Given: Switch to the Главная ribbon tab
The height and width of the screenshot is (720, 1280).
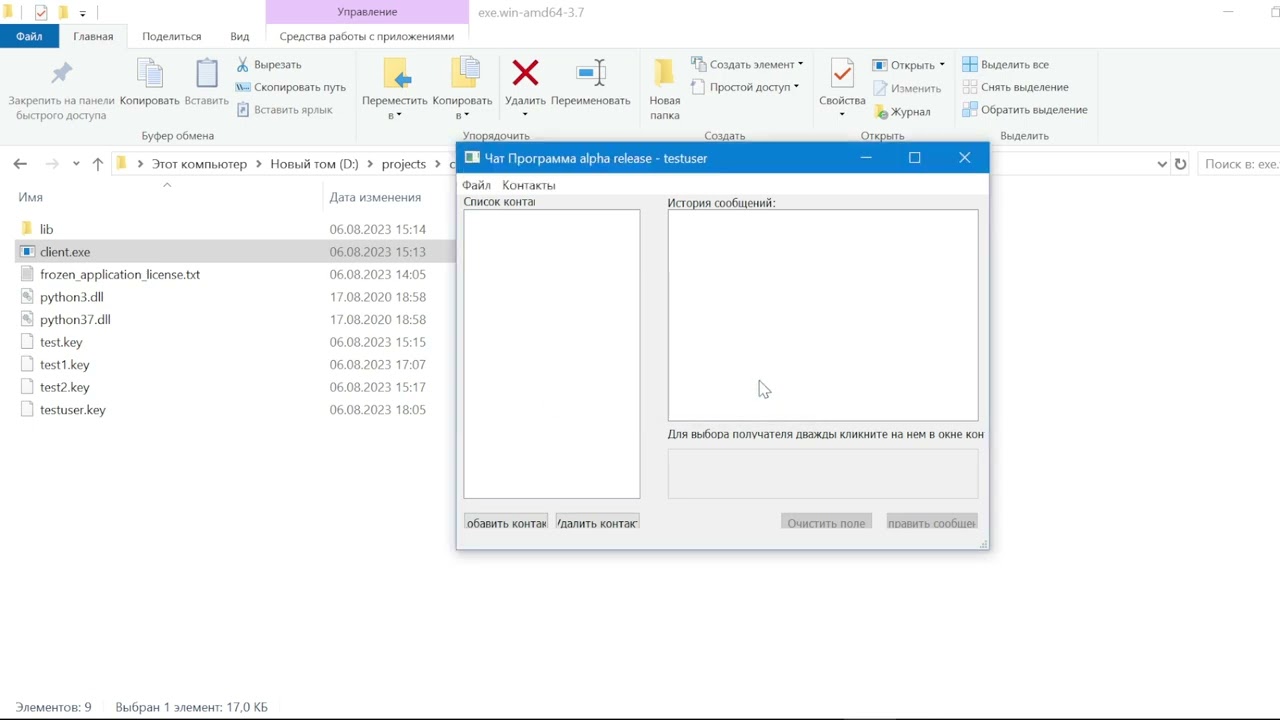Looking at the screenshot, I should coord(93,36).
